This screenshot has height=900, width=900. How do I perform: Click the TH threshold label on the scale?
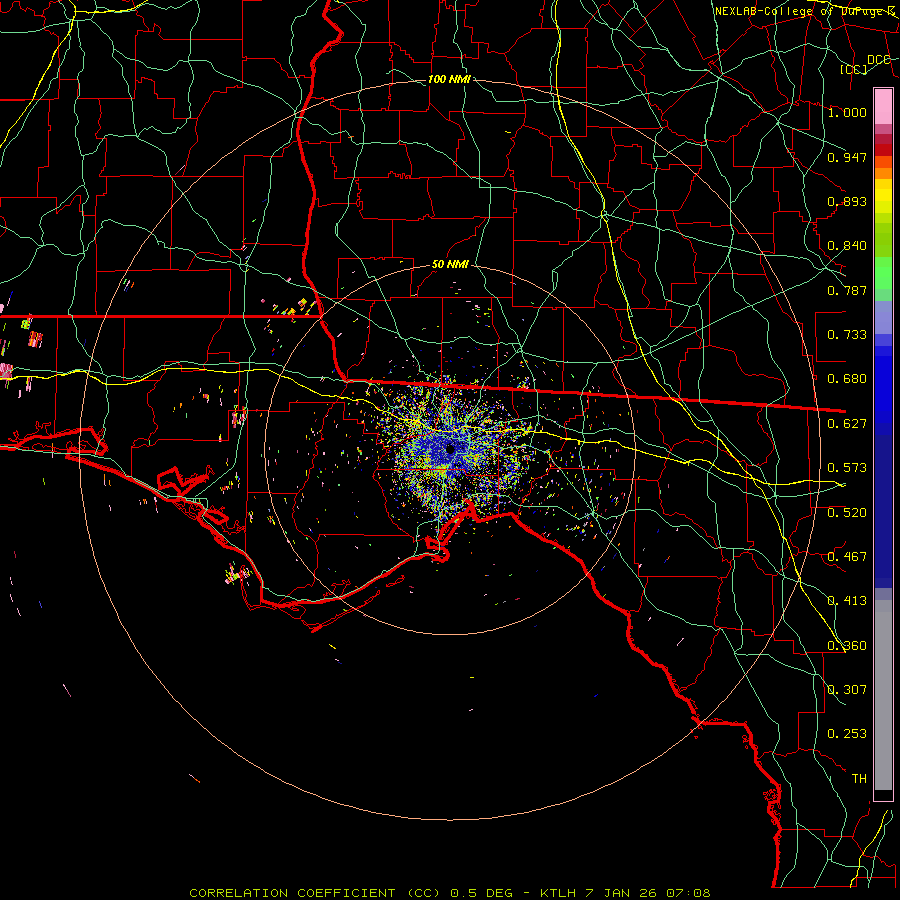(859, 779)
